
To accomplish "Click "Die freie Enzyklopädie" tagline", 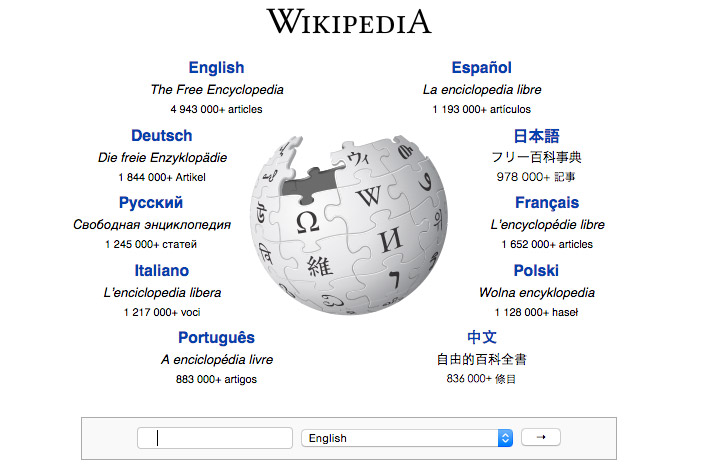I will (x=162, y=157).
